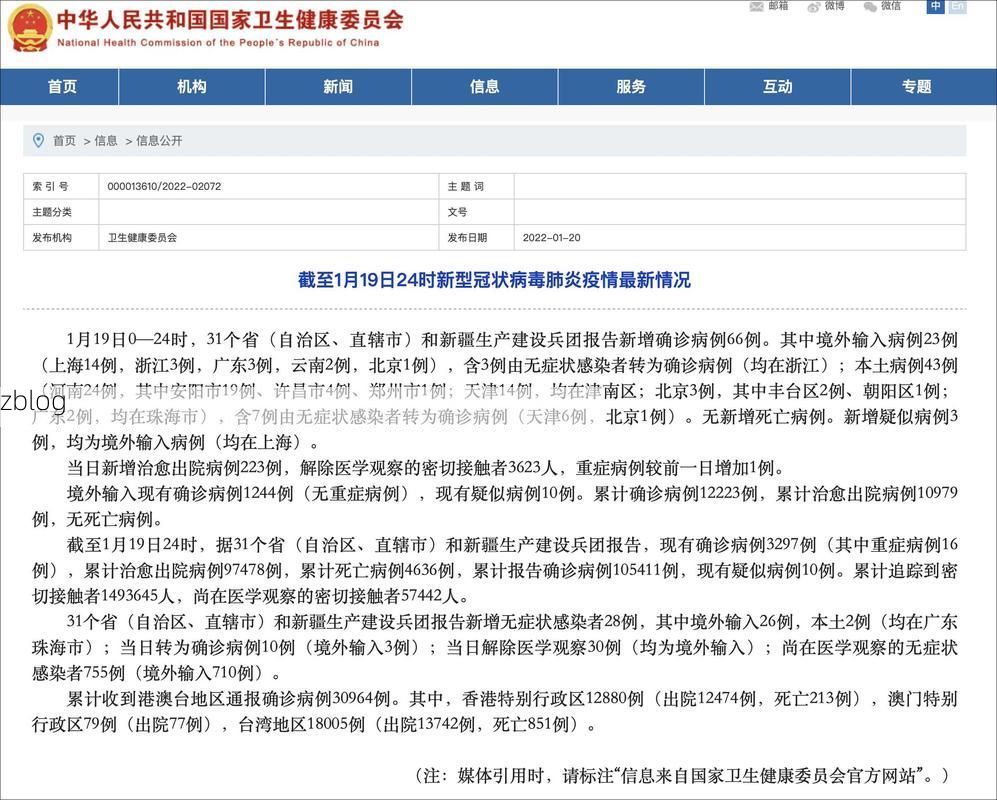This screenshot has height=800, width=997.
Task: Open the 服务 navigation menu
Action: click(630, 87)
